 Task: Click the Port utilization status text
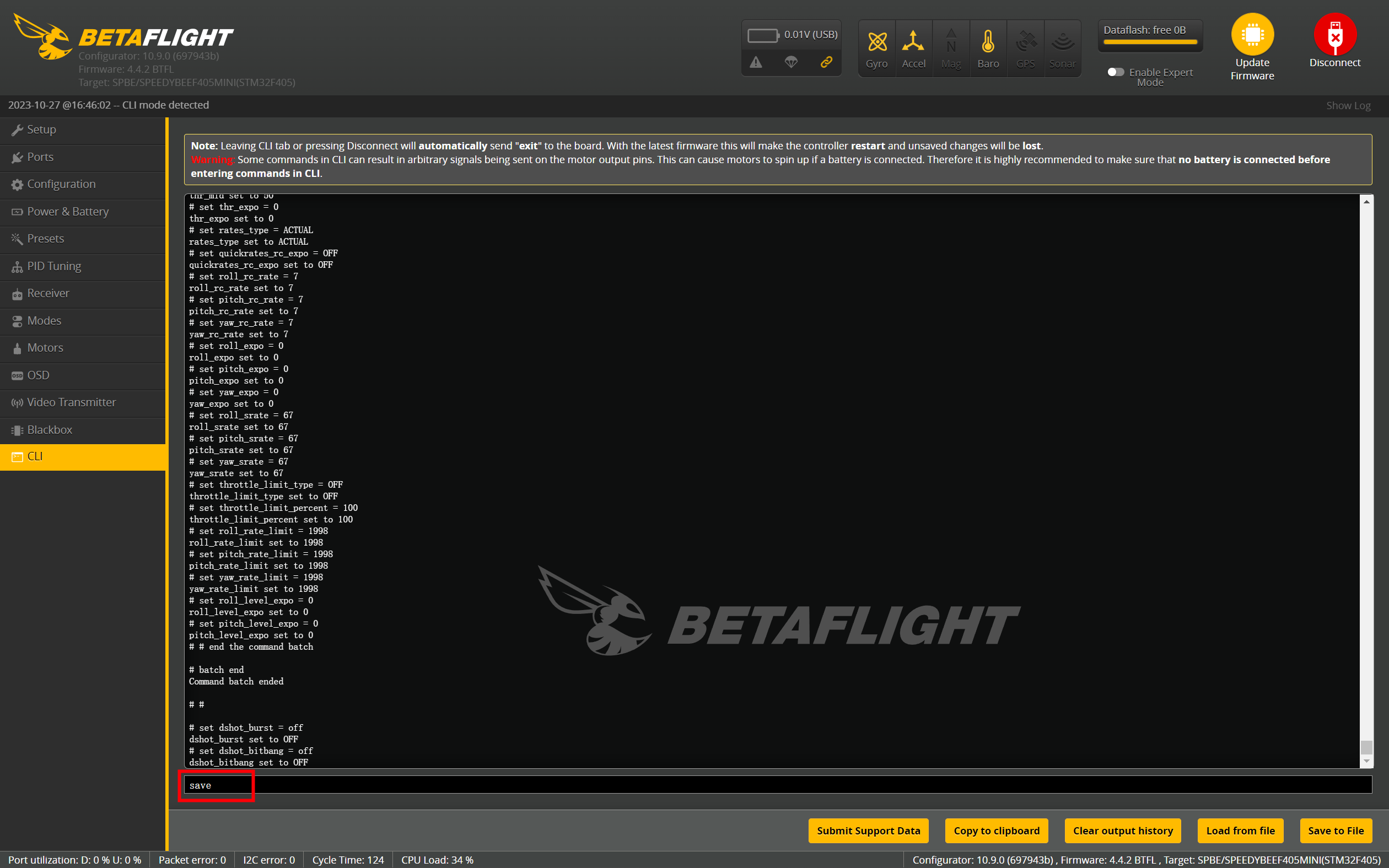(x=74, y=860)
